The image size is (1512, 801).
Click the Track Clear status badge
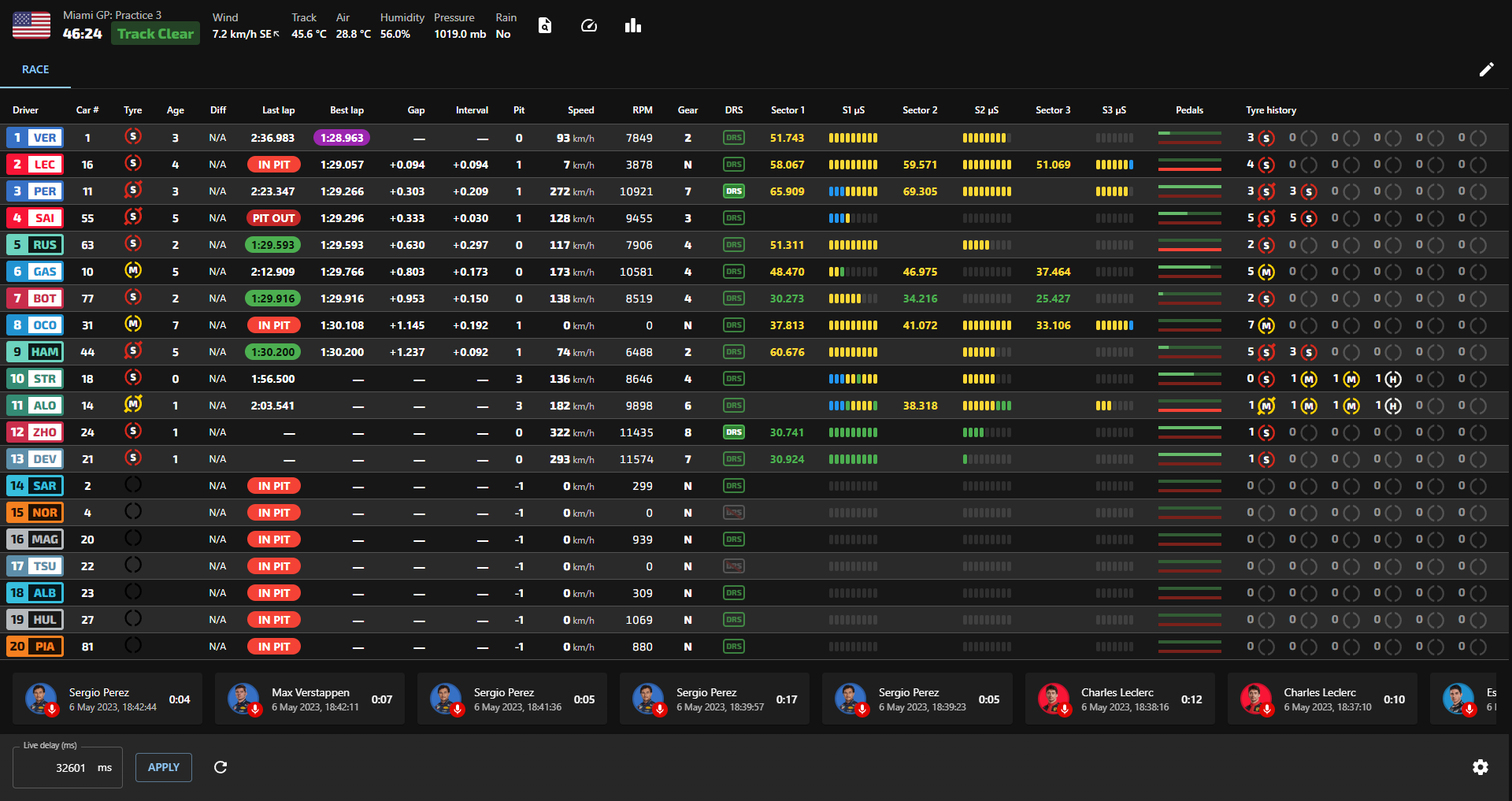point(155,34)
